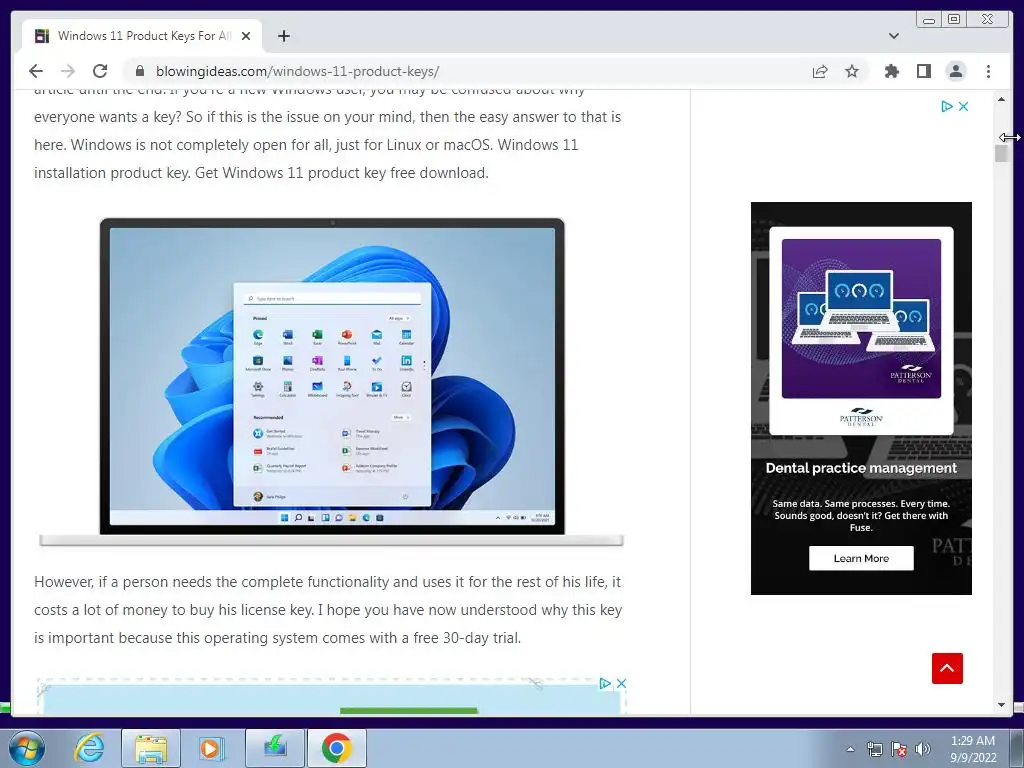Open a new tab with plus button
Screen dimensions: 1024x768
(x=283, y=36)
